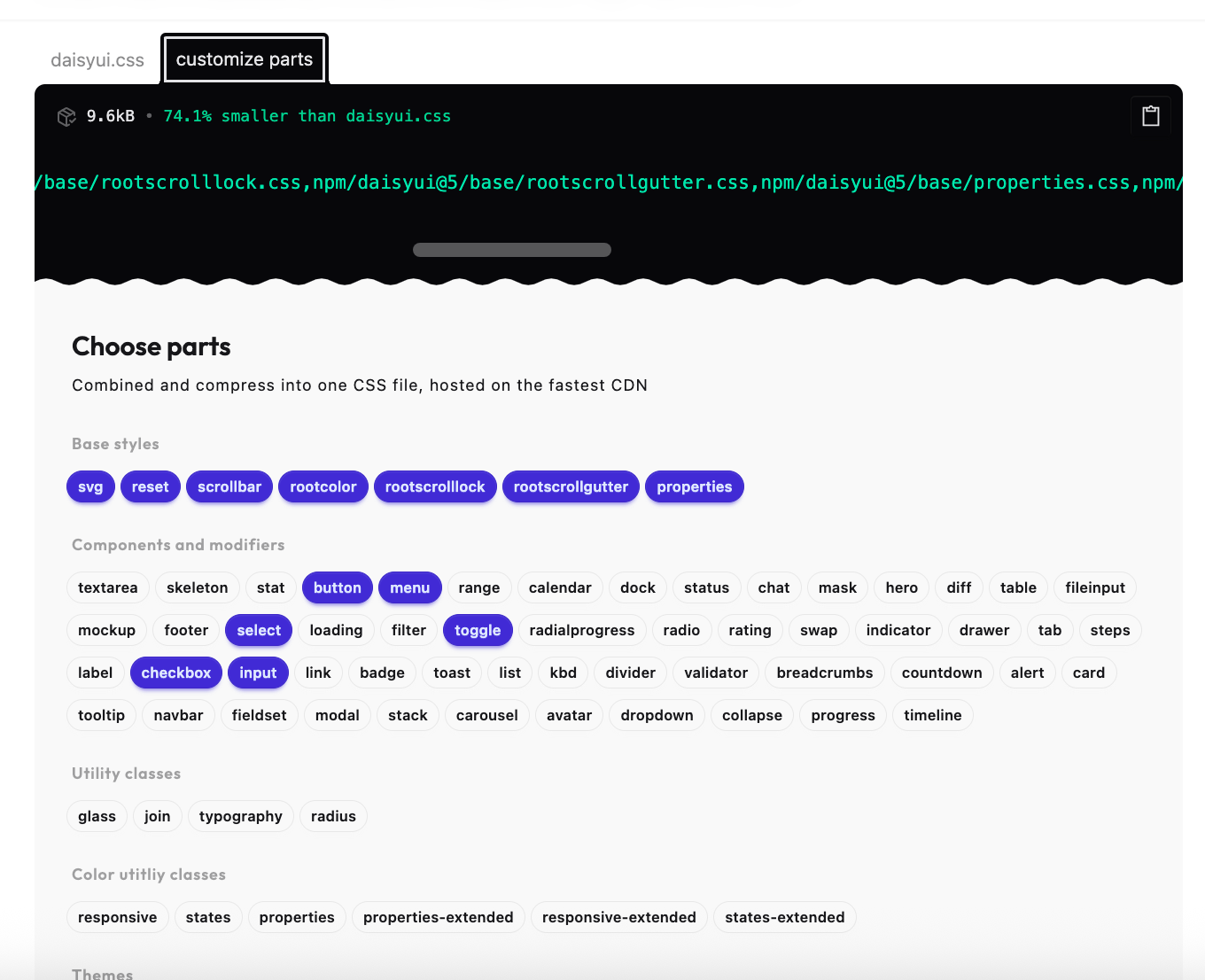
Task: Enable the hero component
Action: coord(902,587)
